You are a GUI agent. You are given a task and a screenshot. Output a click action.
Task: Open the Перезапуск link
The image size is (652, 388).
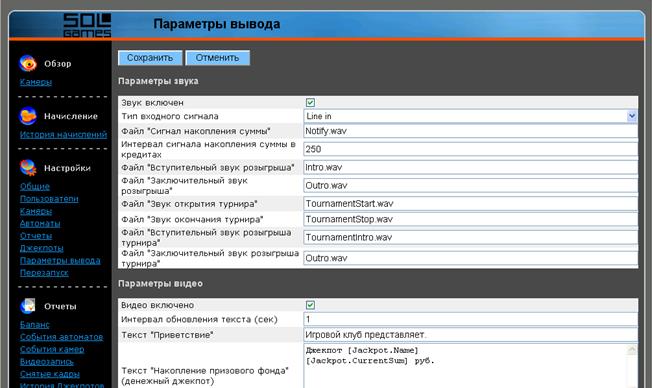44,273
